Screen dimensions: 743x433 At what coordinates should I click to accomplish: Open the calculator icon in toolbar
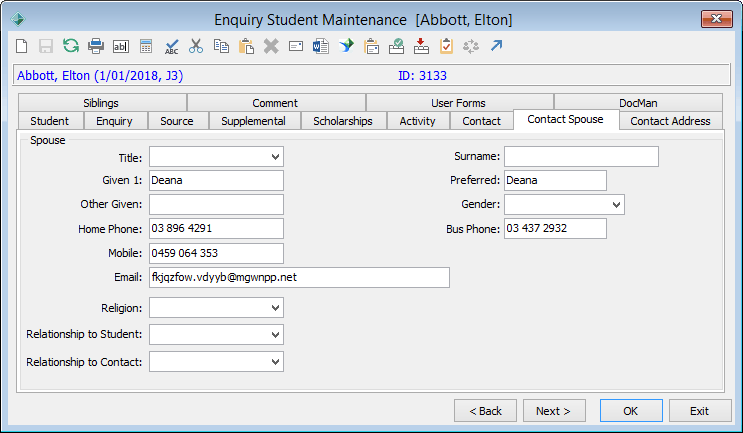point(146,46)
